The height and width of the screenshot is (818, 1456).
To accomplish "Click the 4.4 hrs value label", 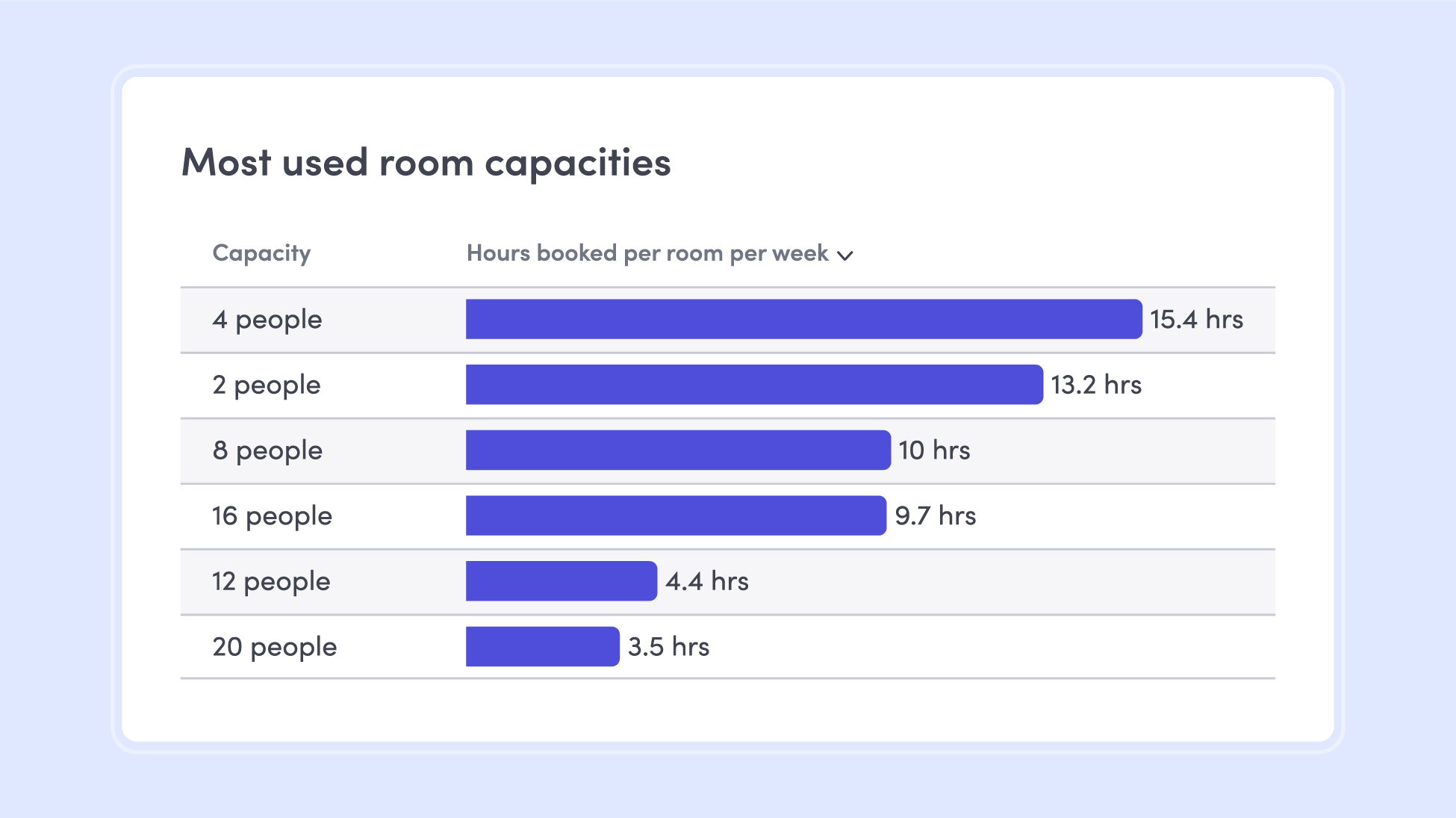I will click(x=706, y=581).
